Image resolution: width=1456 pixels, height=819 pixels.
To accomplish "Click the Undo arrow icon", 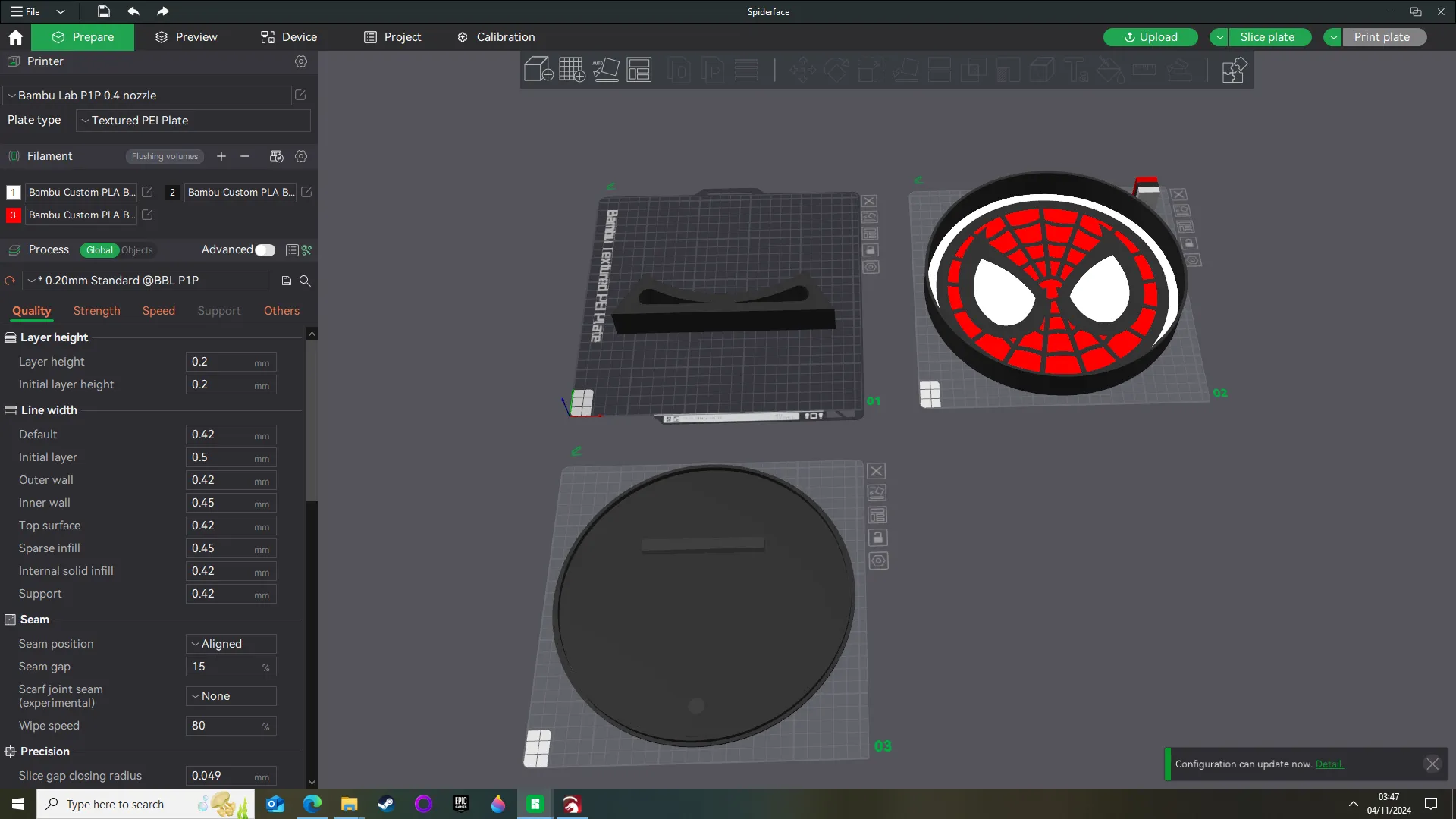I will coord(133,11).
